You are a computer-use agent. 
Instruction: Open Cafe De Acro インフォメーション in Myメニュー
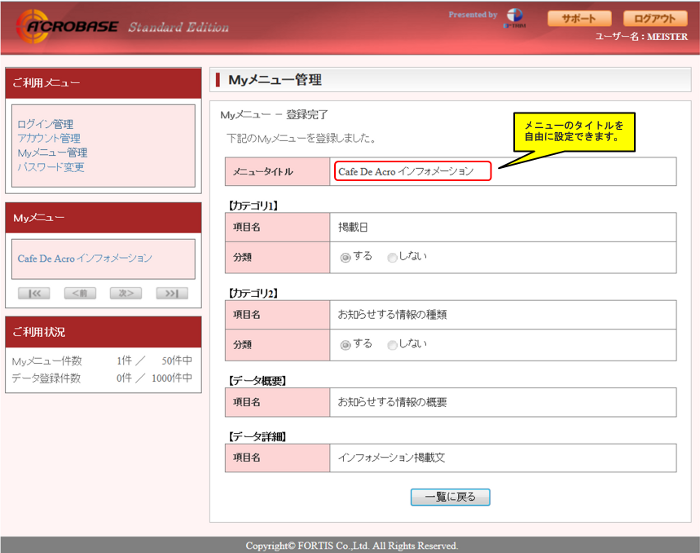(85, 258)
